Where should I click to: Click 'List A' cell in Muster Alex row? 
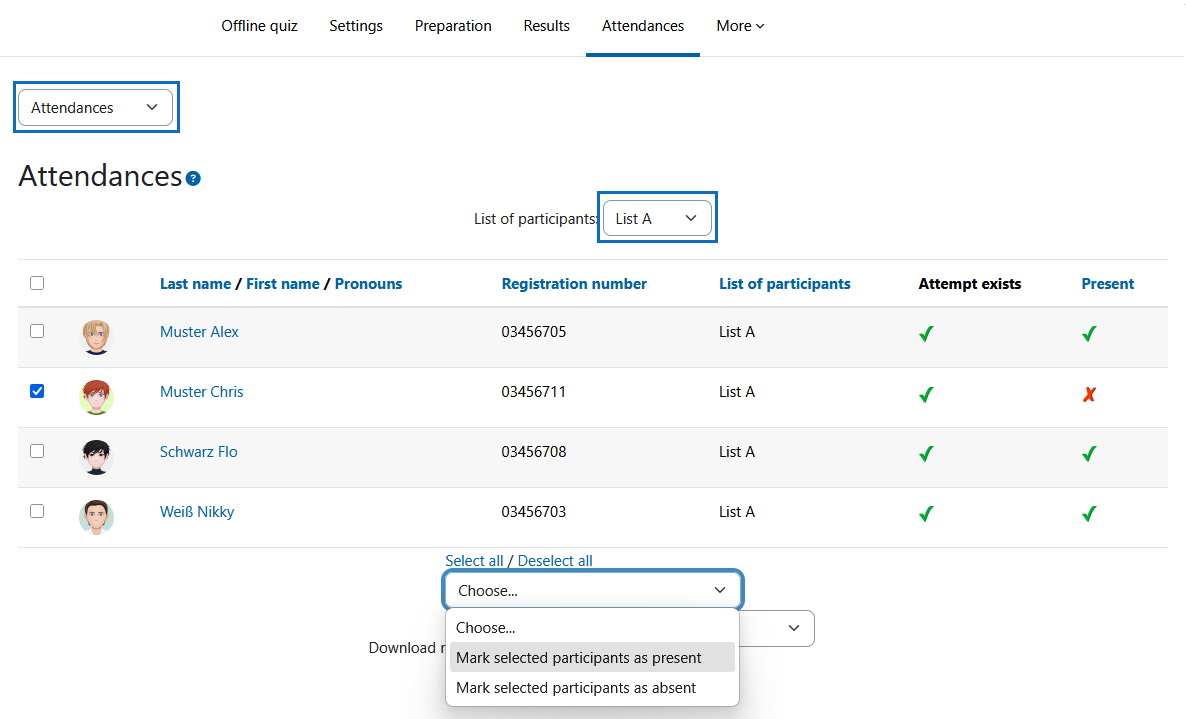[737, 332]
